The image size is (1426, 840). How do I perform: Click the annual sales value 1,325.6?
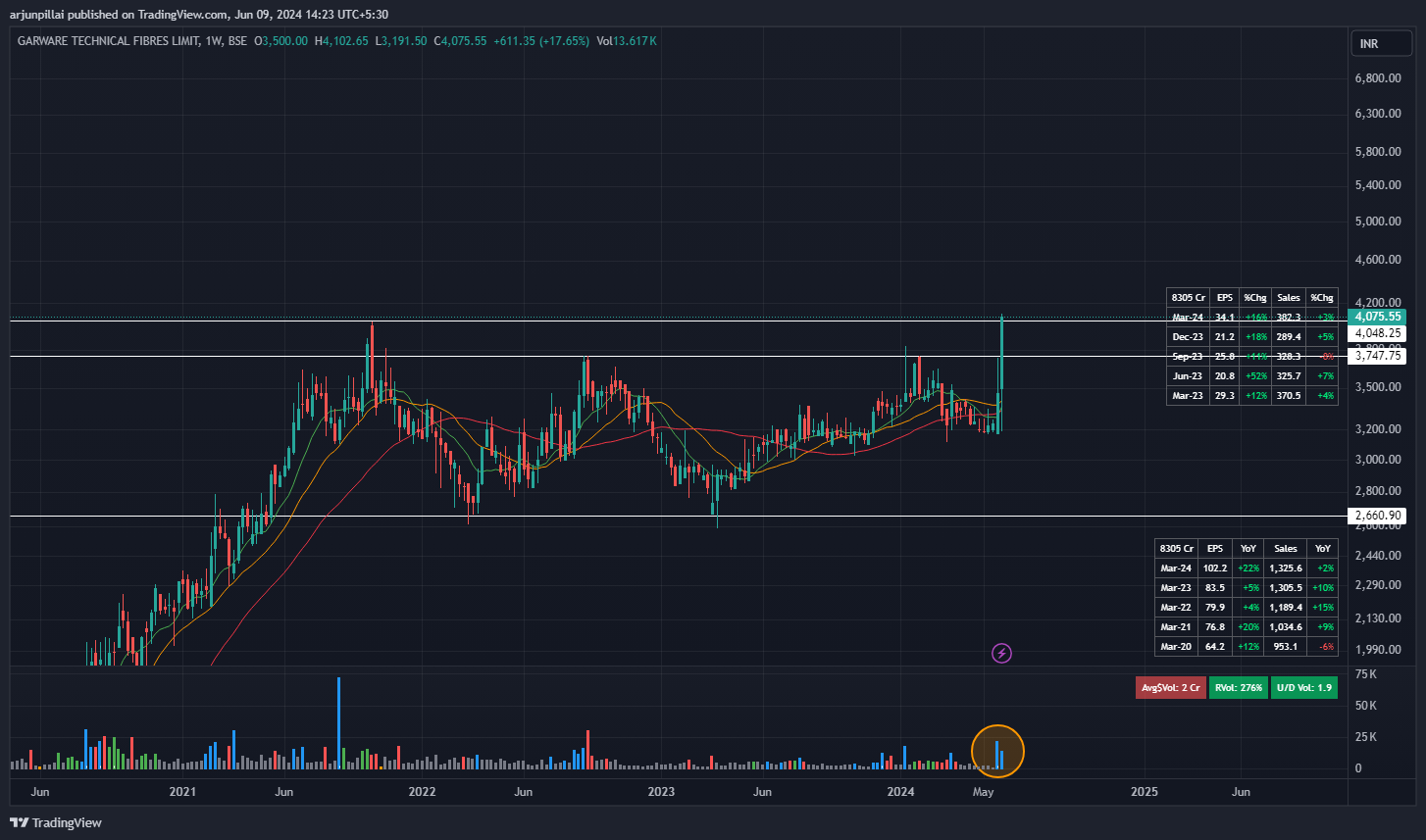[1285, 568]
